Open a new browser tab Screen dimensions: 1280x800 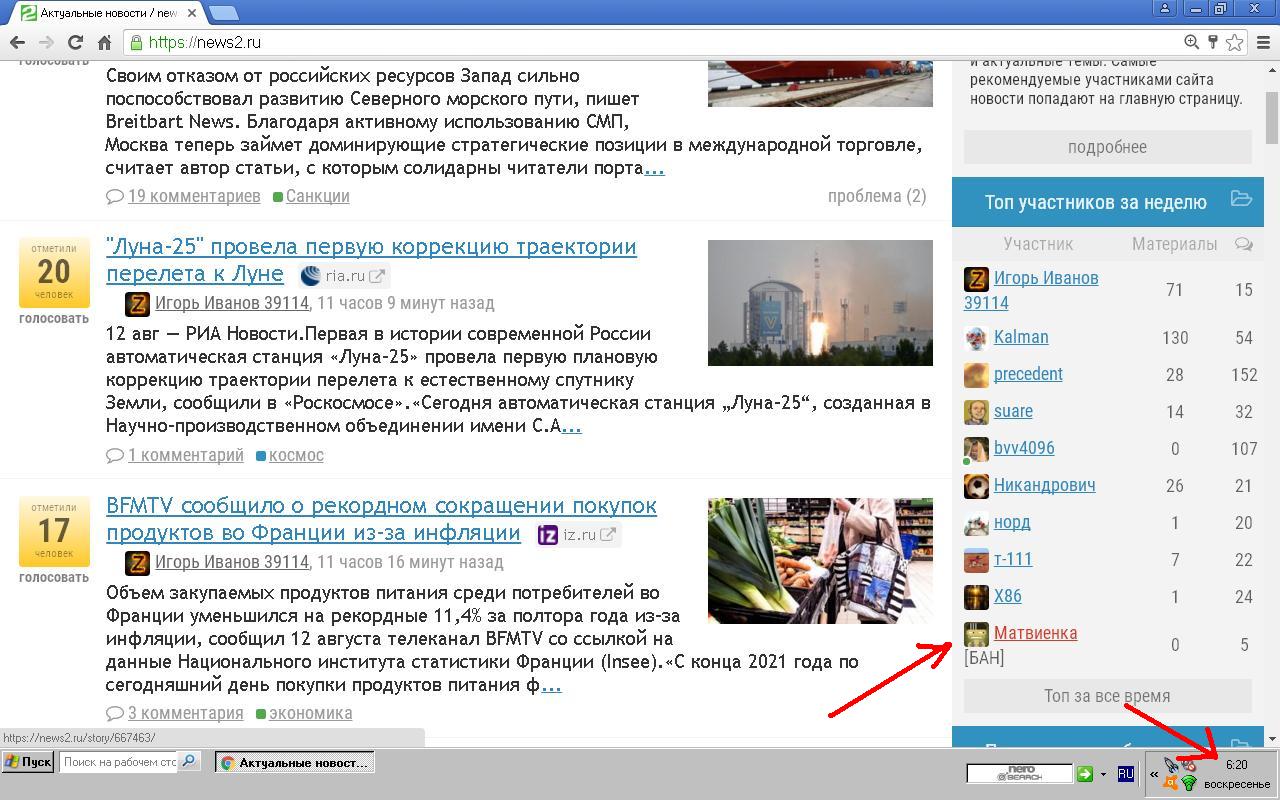tap(224, 13)
